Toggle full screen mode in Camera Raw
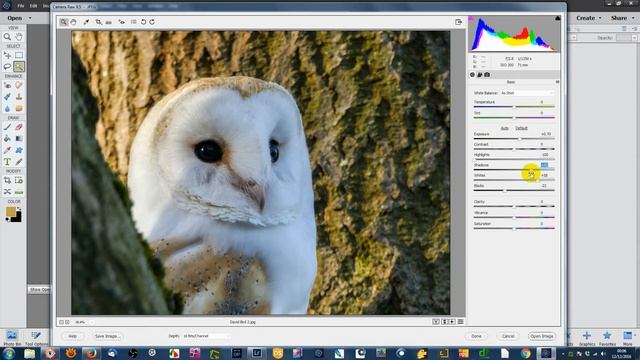640x360 pixels. (458, 22)
